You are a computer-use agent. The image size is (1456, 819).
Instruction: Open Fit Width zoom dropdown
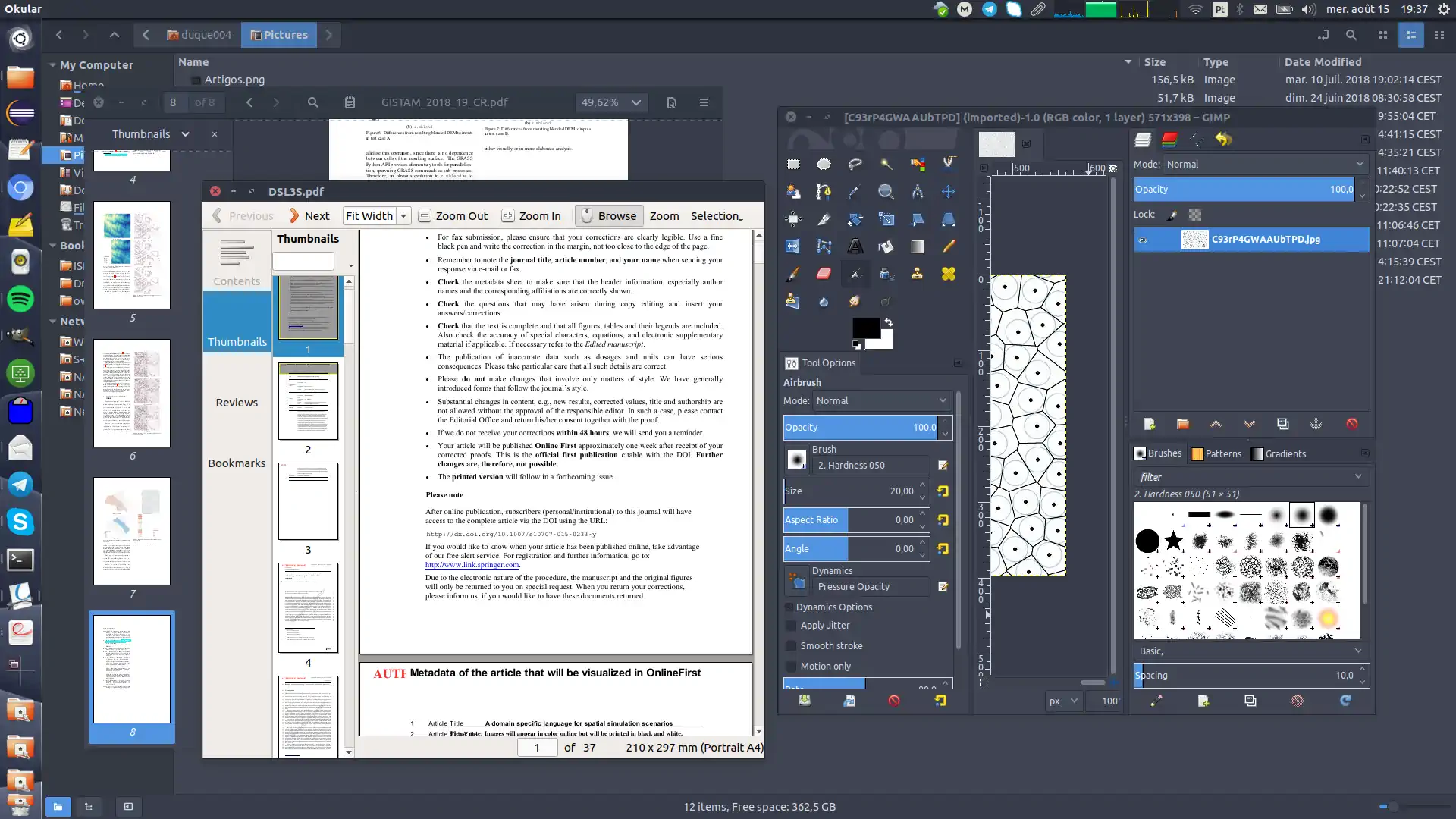coord(403,216)
